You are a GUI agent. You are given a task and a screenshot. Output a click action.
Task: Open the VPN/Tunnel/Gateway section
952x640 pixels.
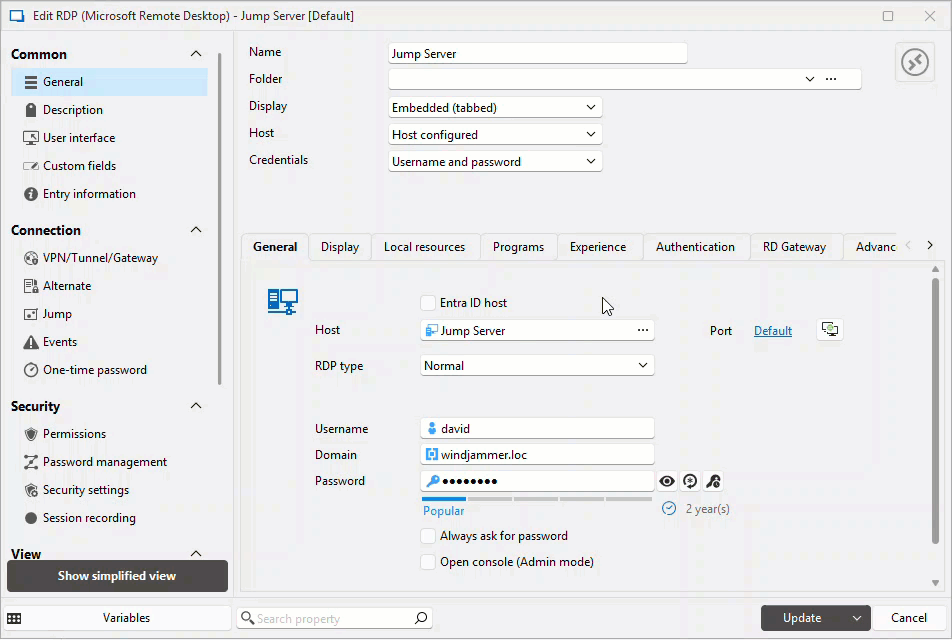(100, 258)
